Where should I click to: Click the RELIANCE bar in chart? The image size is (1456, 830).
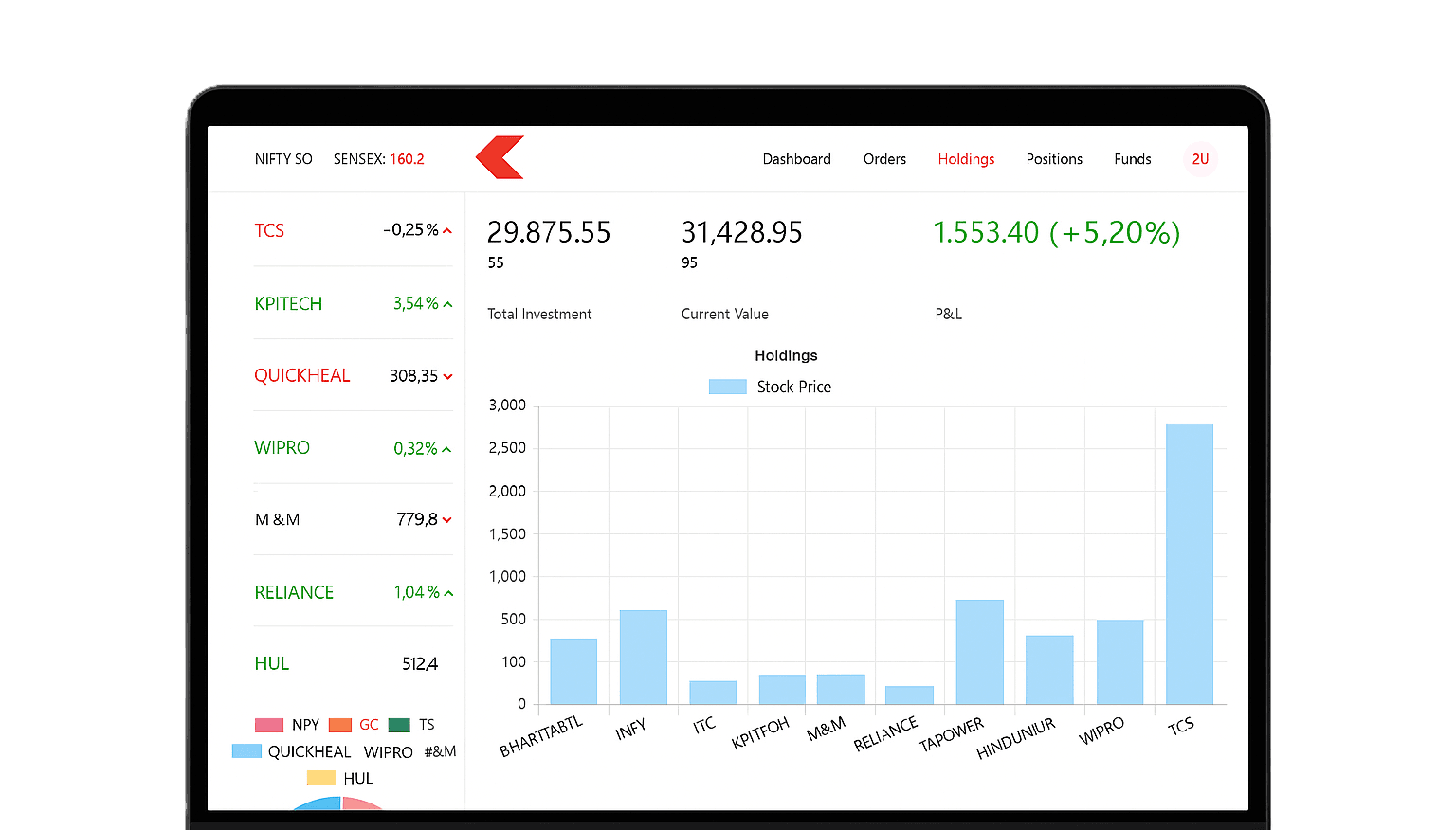pyautogui.click(x=909, y=695)
